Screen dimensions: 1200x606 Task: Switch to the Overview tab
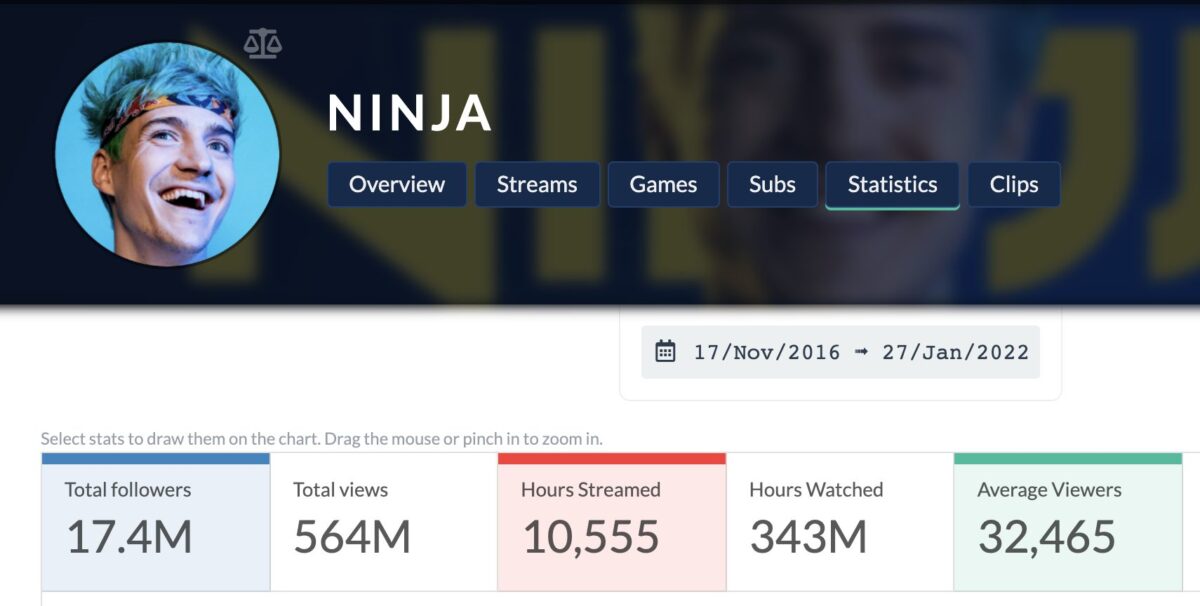(x=396, y=185)
